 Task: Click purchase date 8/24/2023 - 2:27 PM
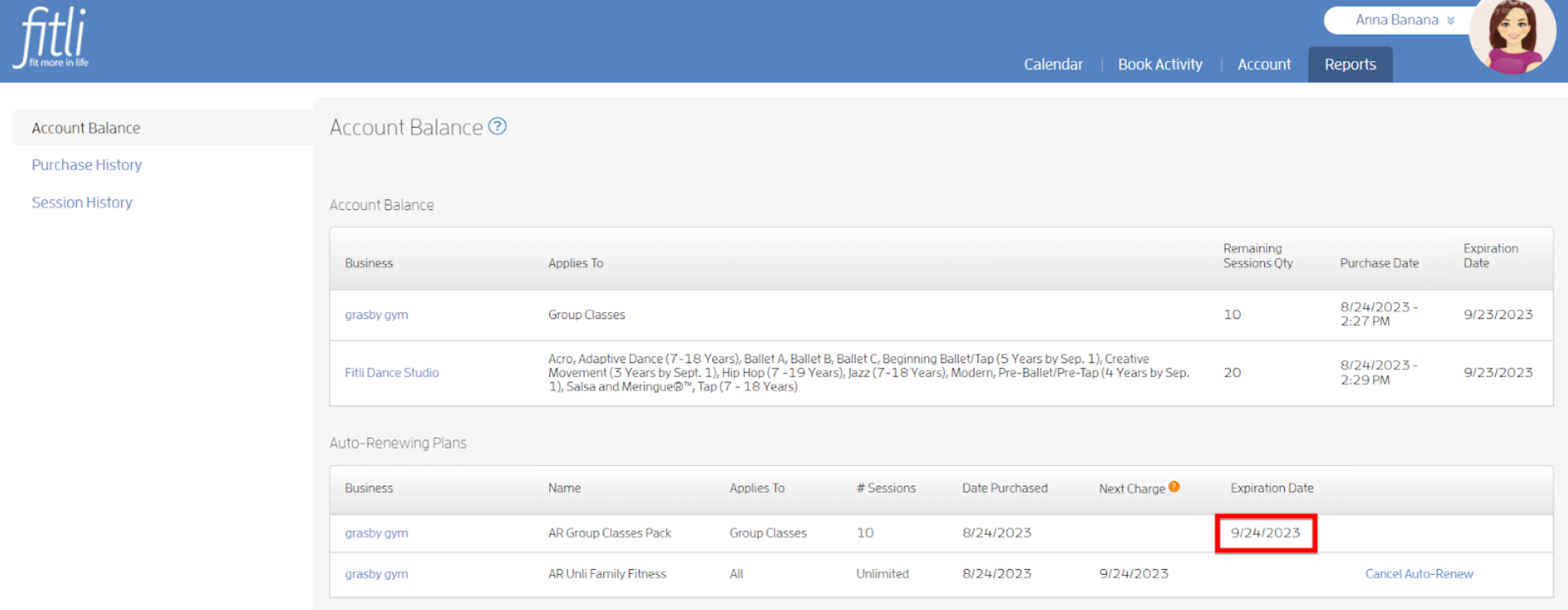click(x=1379, y=314)
